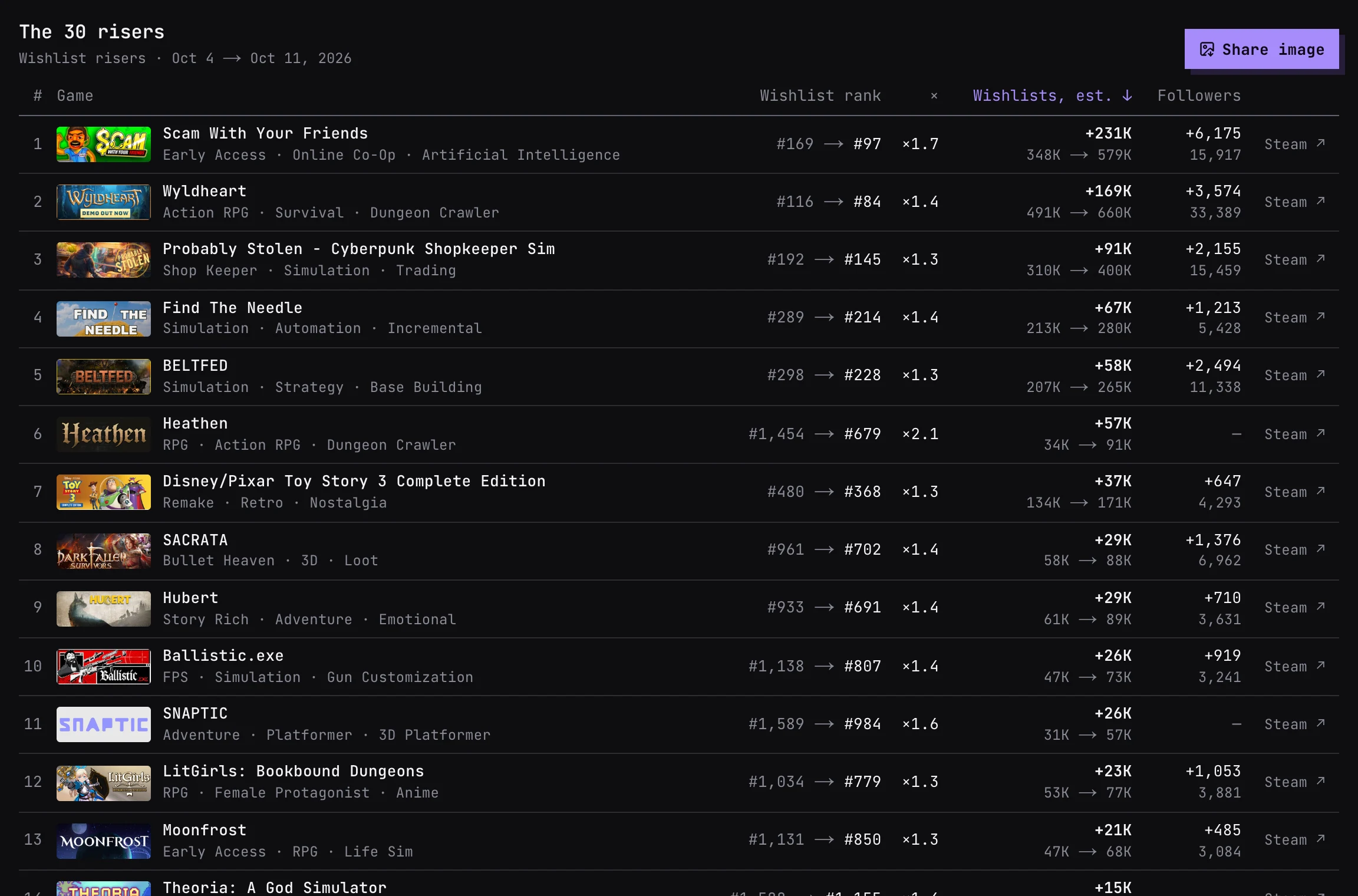Select Find The Needle game thumbnail

pos(104,318)
